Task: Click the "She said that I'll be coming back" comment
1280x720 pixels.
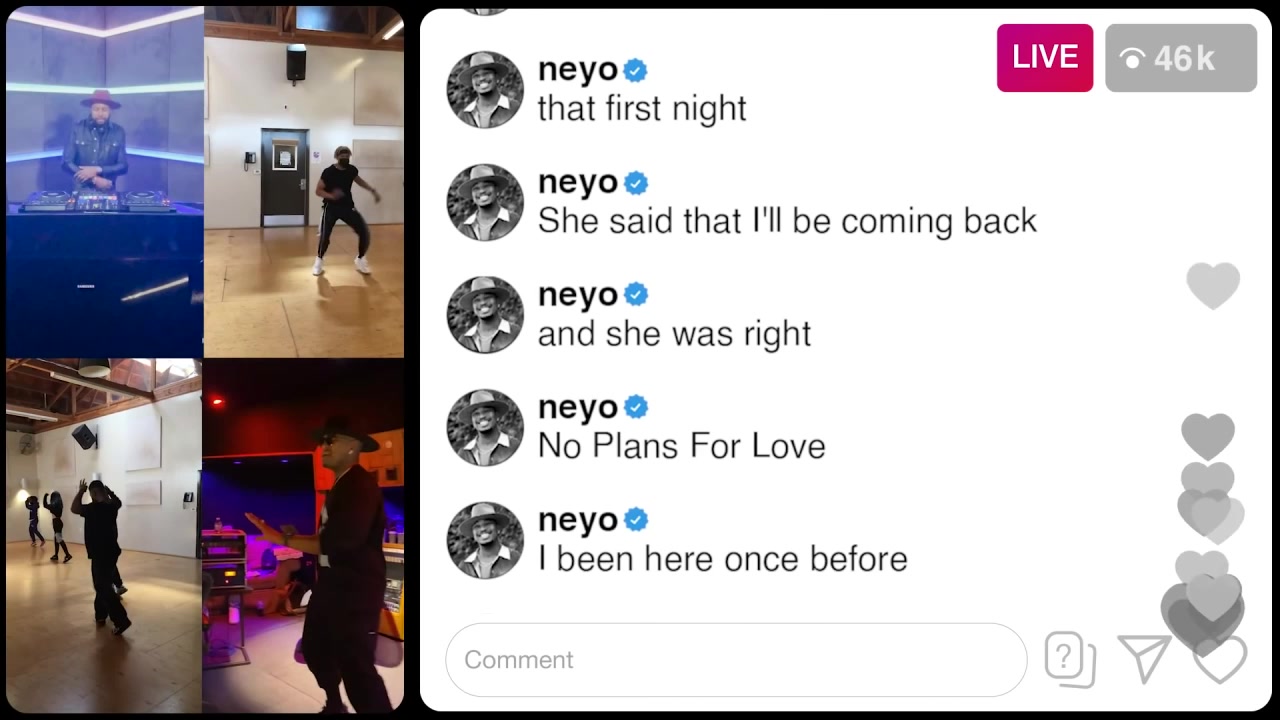Action: click(787, 221)
